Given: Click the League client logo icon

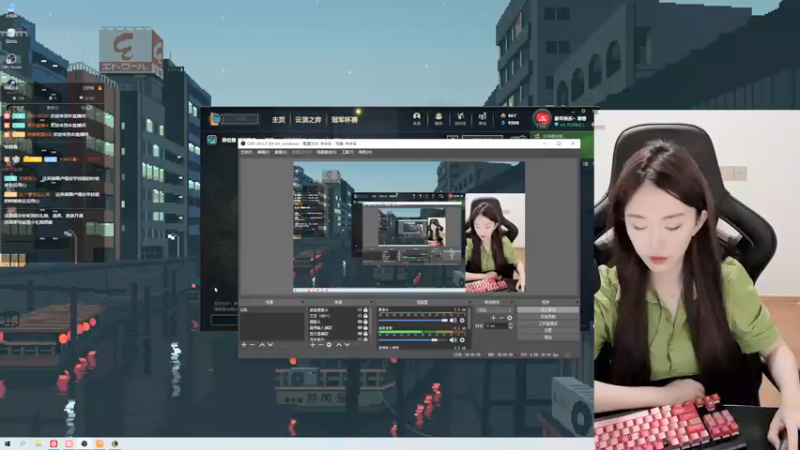Looking at the screenshot, I should 215,119.
